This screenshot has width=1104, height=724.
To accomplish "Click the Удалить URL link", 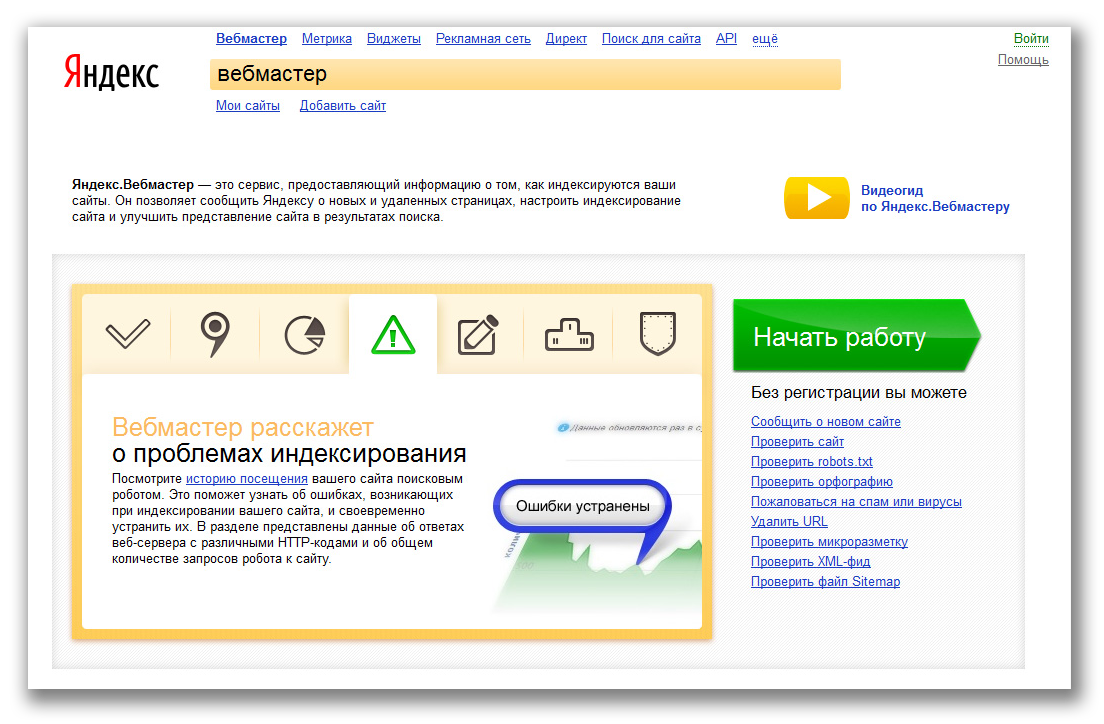I will tap(789, 521).
